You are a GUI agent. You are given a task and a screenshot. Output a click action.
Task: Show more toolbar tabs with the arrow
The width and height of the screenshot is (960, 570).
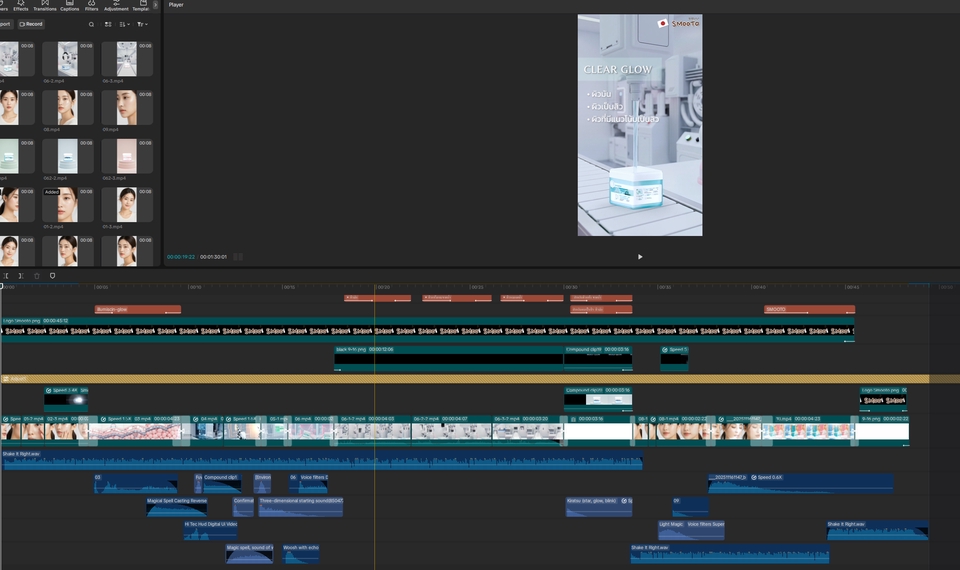[155, 5]
